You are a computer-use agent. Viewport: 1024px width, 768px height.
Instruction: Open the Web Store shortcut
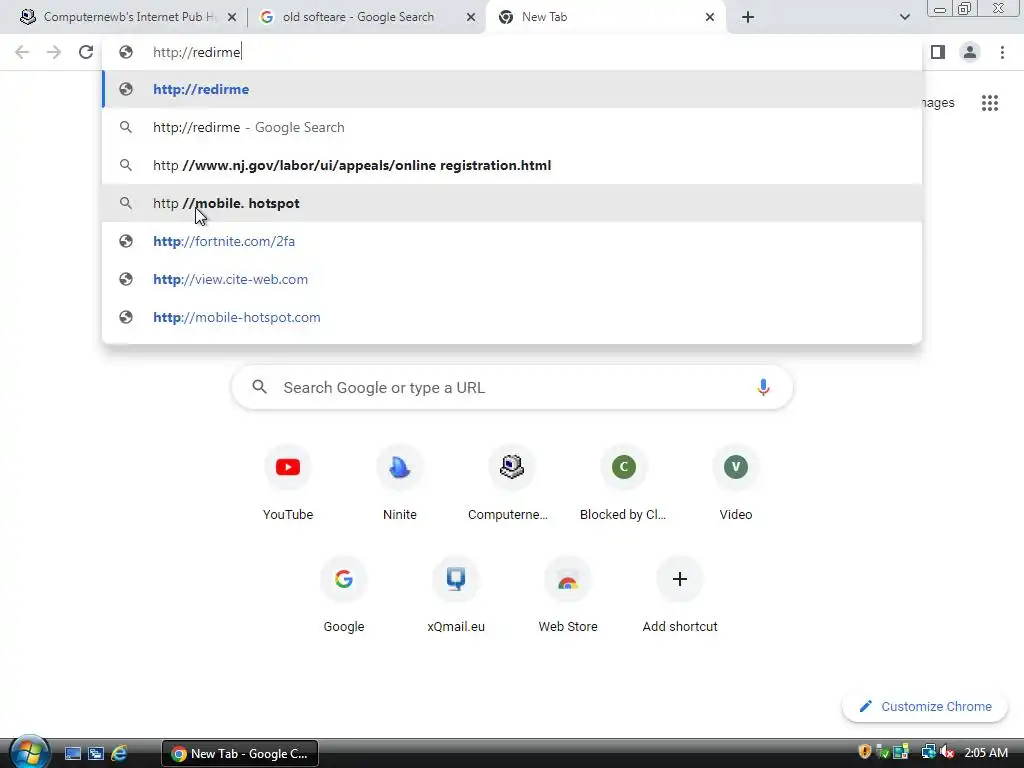coord(568,596)
